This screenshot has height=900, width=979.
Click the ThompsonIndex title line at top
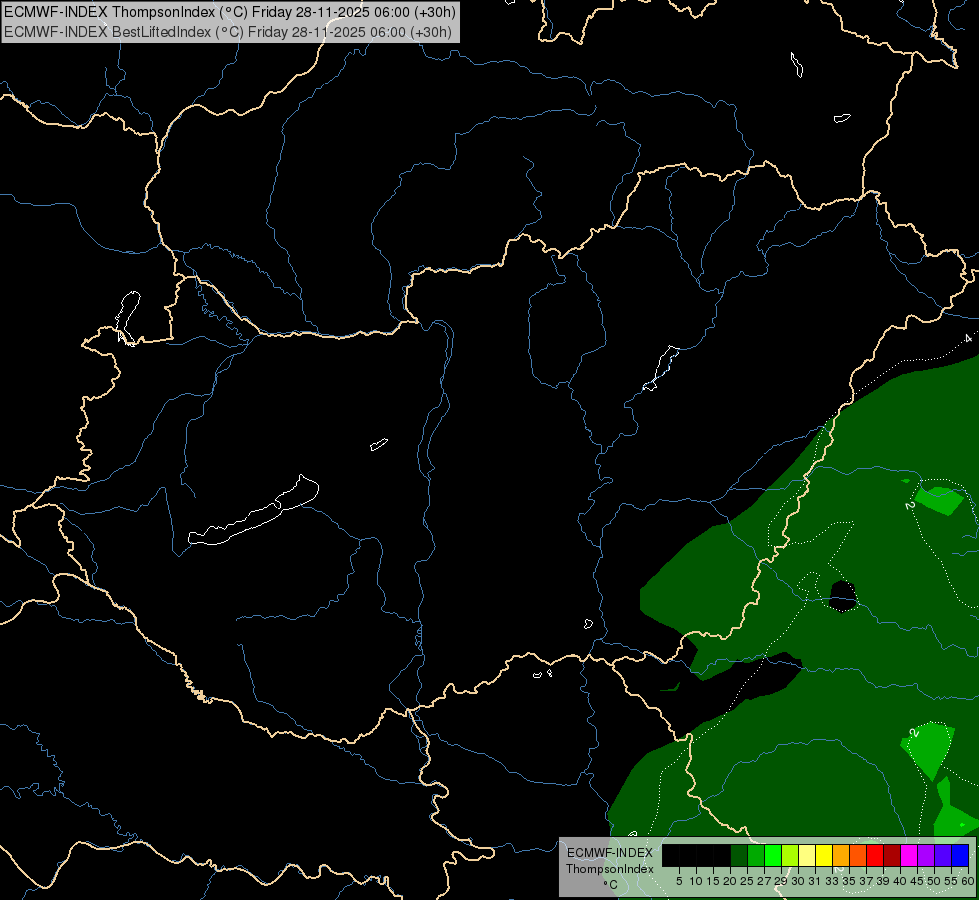[x=230, y=12]
